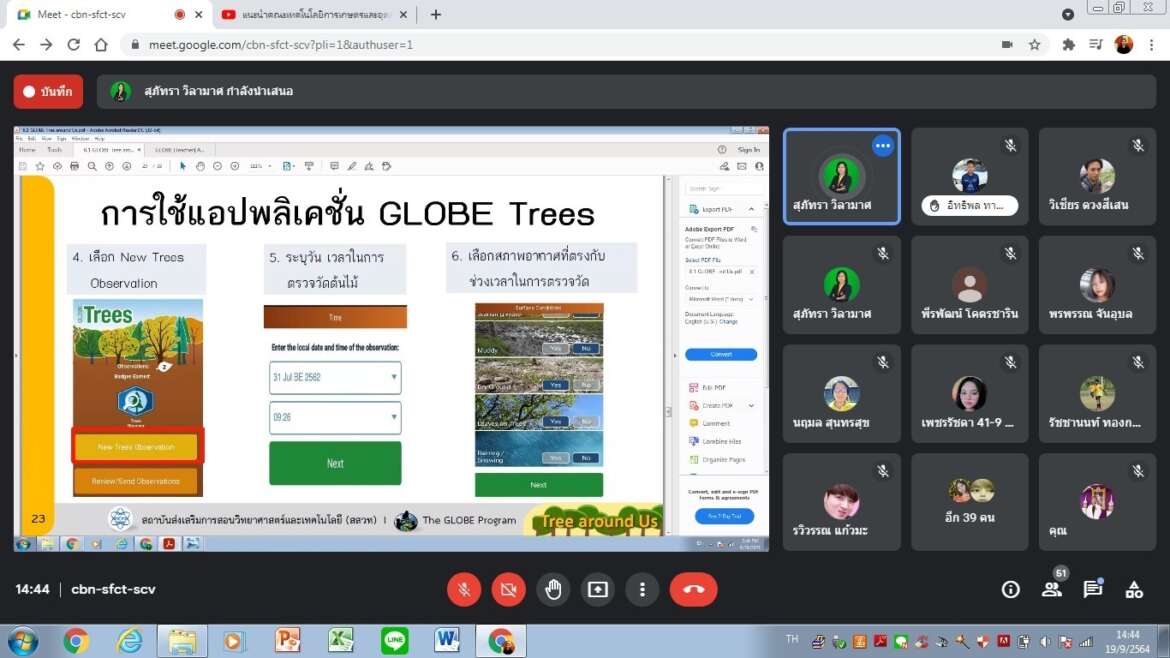The height and width of the screenshot is (658, 1170).
Task: Leave the call with red hang-up button
Action: [x=693, y=589]
